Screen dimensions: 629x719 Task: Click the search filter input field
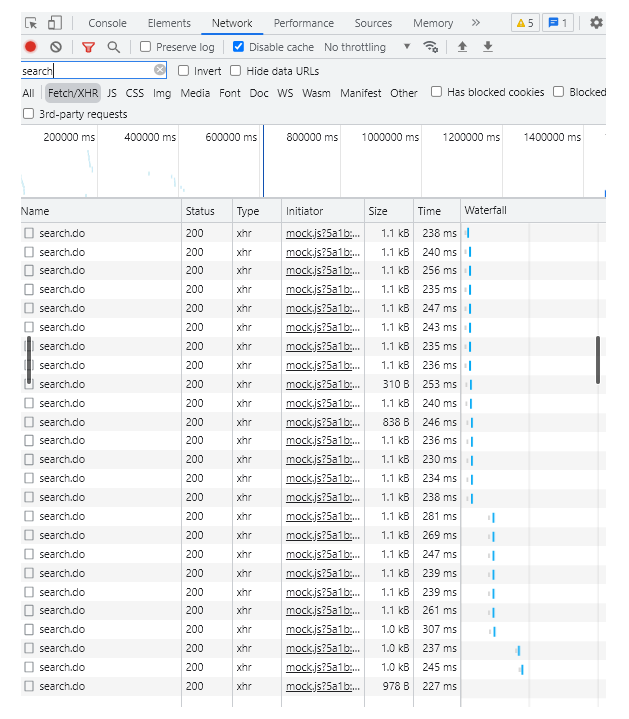pyautogui.click(x=86, y=71)
